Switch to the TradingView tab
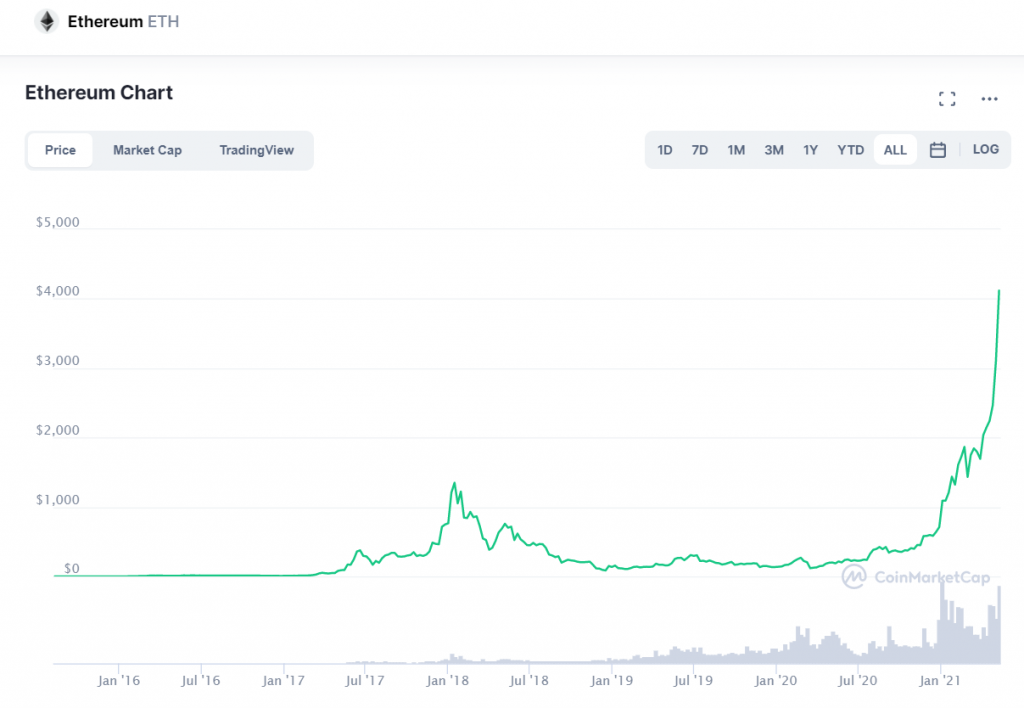This screenshot has width=1024, height=708. point(256,149)
